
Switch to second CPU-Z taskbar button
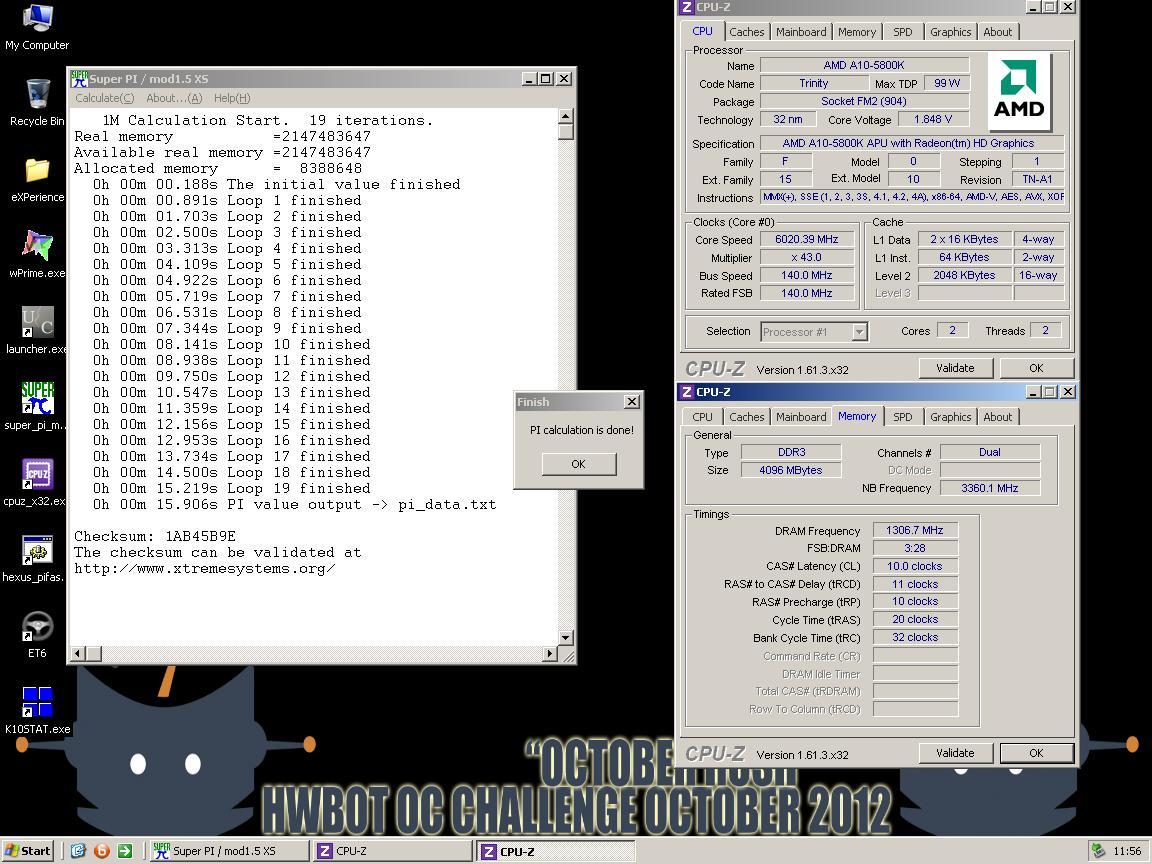(556, 852)
